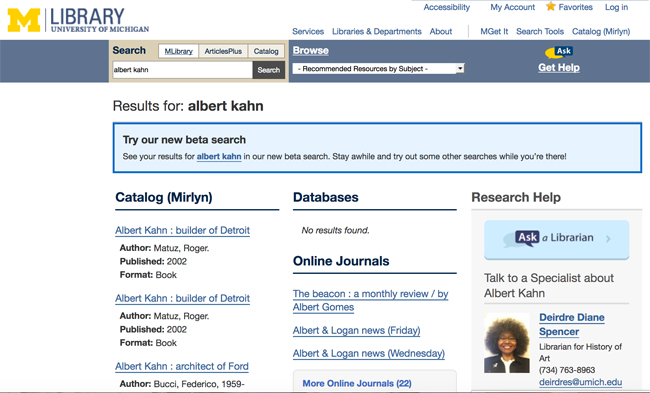The image size is (650, 393).
Task: Select the MLibrary search tab
Action: [178, 51]
